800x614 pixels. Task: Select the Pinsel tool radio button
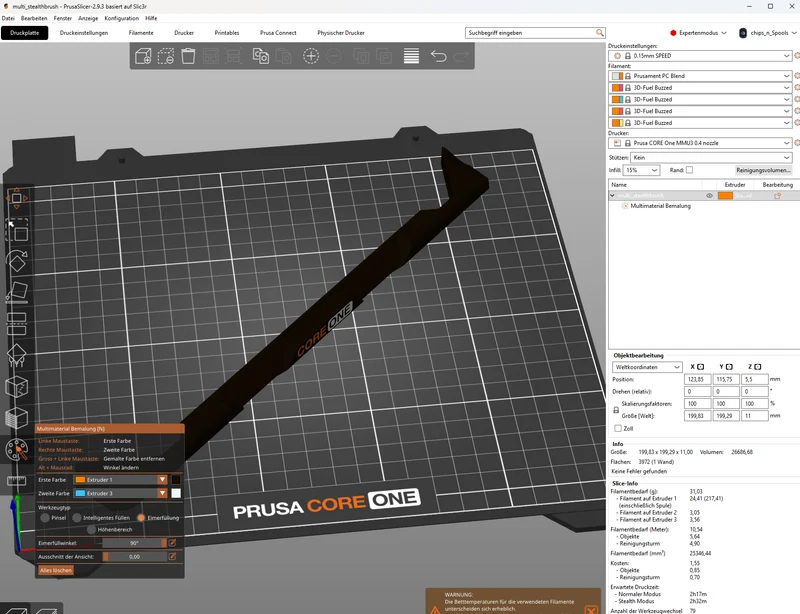(45, 518)
